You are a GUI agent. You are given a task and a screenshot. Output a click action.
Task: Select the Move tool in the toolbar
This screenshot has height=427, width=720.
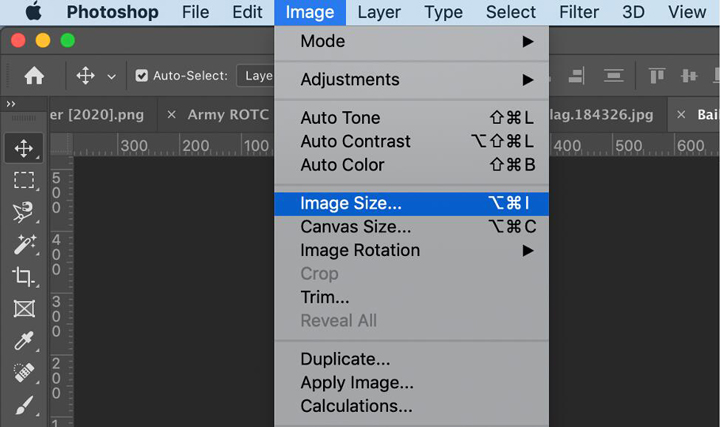pyautogui.click(x=23, y=149)
